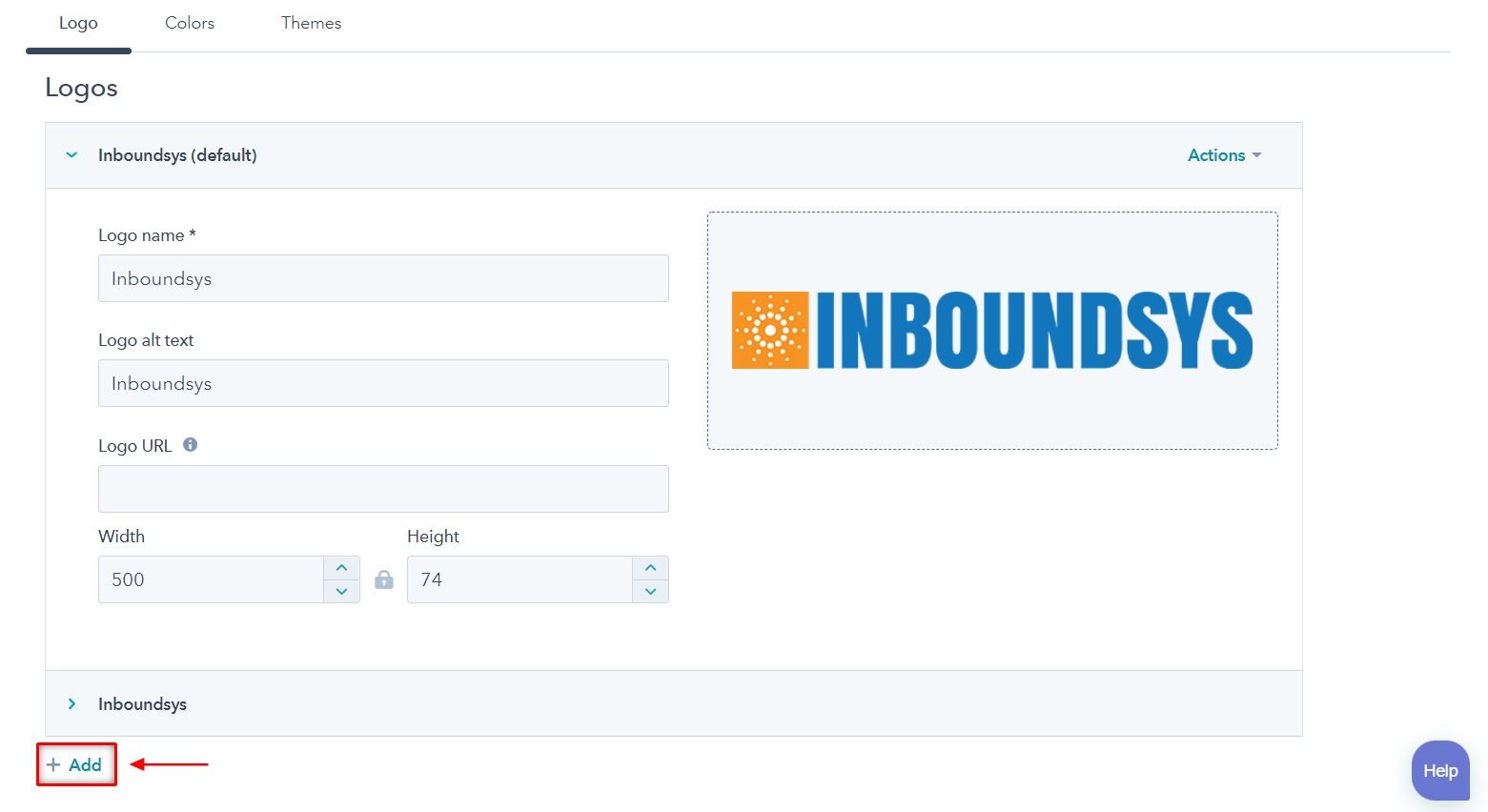Click the Height value field
This screenshot has height=812, width=1488.
point(520,579)
